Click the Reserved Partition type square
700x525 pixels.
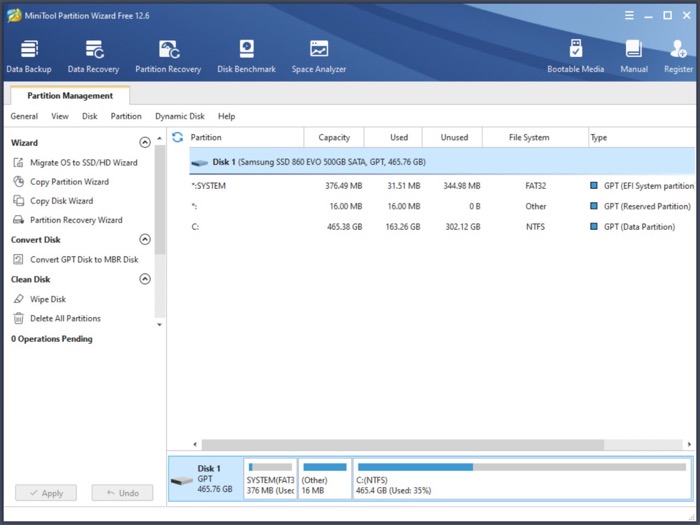(594, 206)
